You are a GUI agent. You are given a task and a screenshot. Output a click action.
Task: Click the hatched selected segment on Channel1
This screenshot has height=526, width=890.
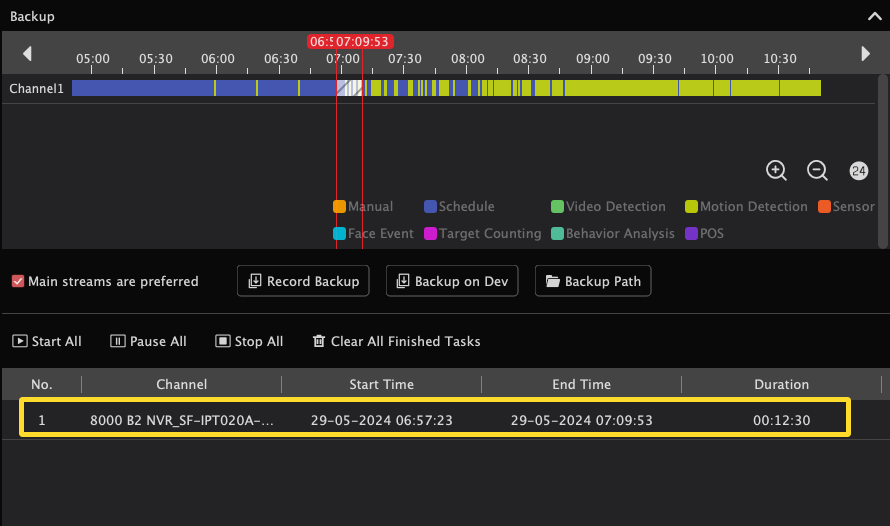(350, 88)
